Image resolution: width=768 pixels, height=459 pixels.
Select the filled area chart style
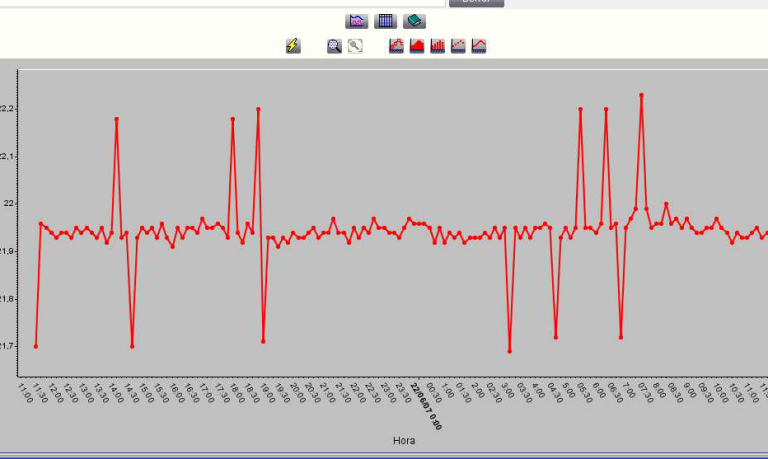[417, 46]
